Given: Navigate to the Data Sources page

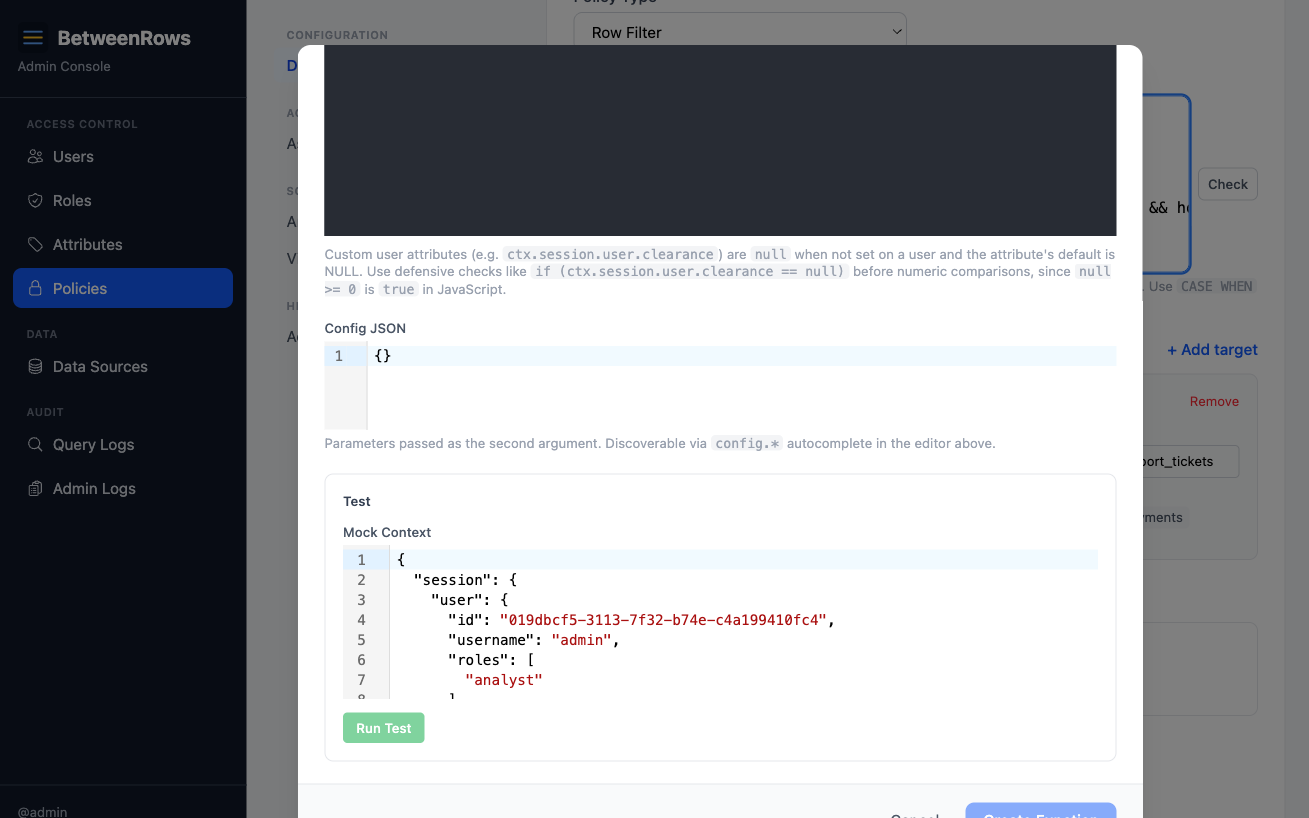Looking at the screenshot, I should [x=123, y=367].
